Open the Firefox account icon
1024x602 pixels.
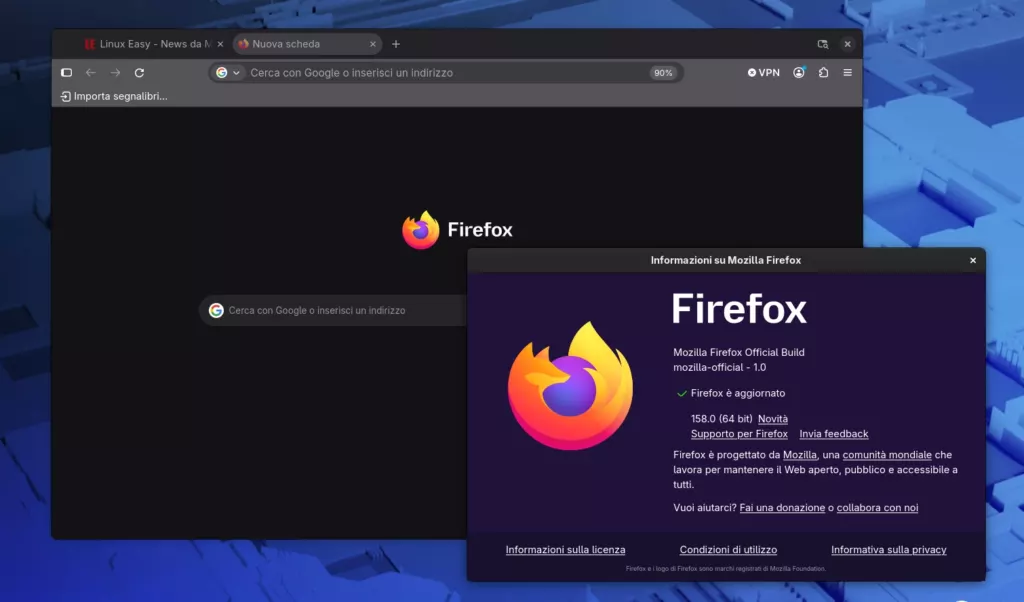[x=799, y=72]
